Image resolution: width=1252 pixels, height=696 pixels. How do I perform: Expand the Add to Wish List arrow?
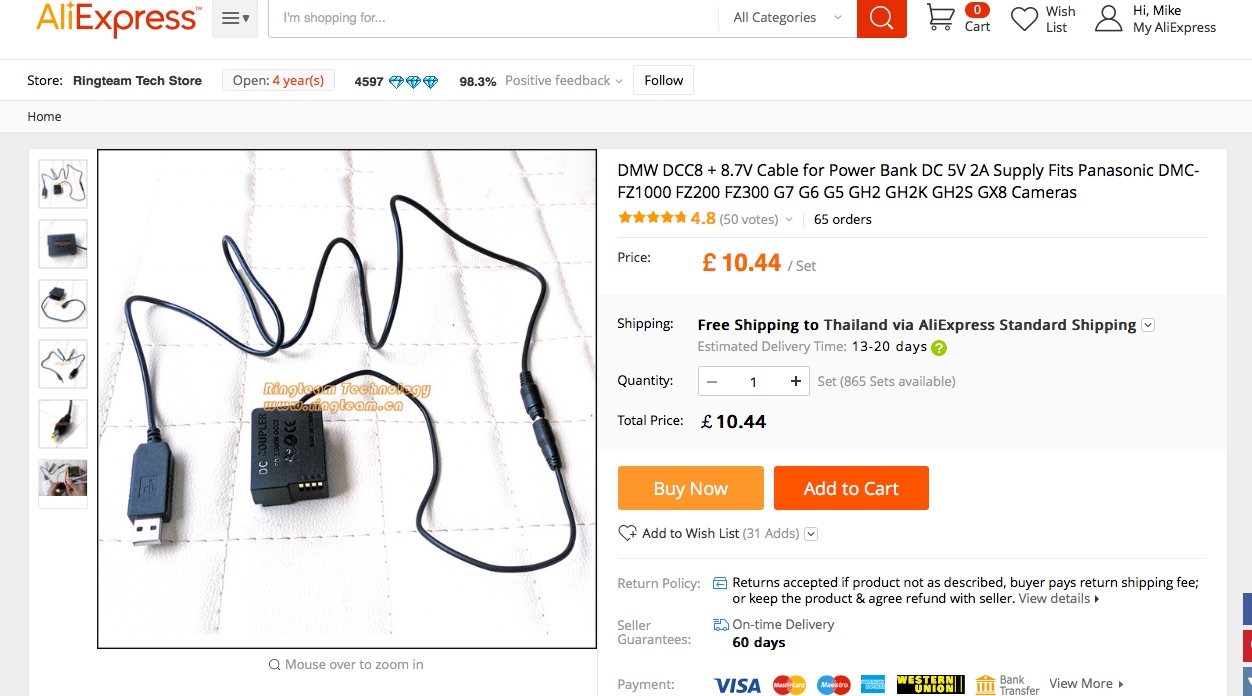coord(811,534)
